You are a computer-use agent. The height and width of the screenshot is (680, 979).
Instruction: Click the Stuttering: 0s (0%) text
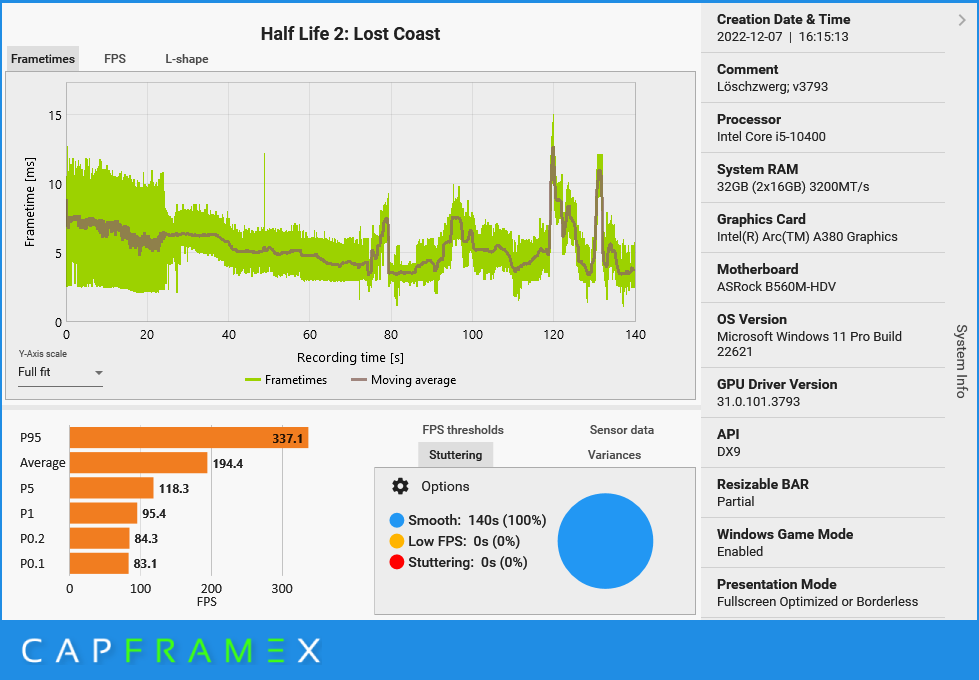[468, 563]
